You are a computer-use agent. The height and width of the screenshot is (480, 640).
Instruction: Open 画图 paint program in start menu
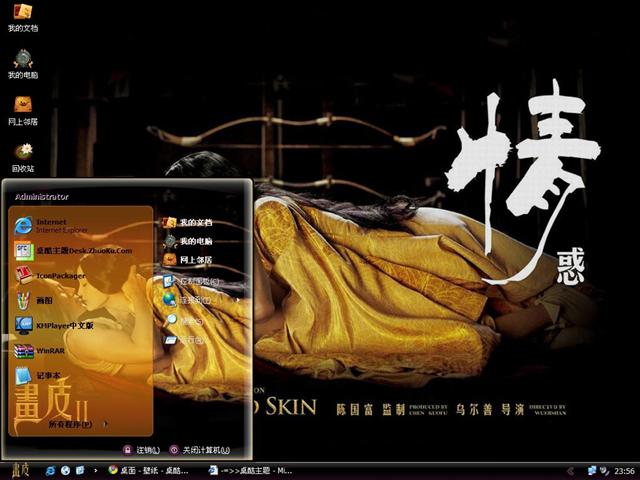point(33,300)
